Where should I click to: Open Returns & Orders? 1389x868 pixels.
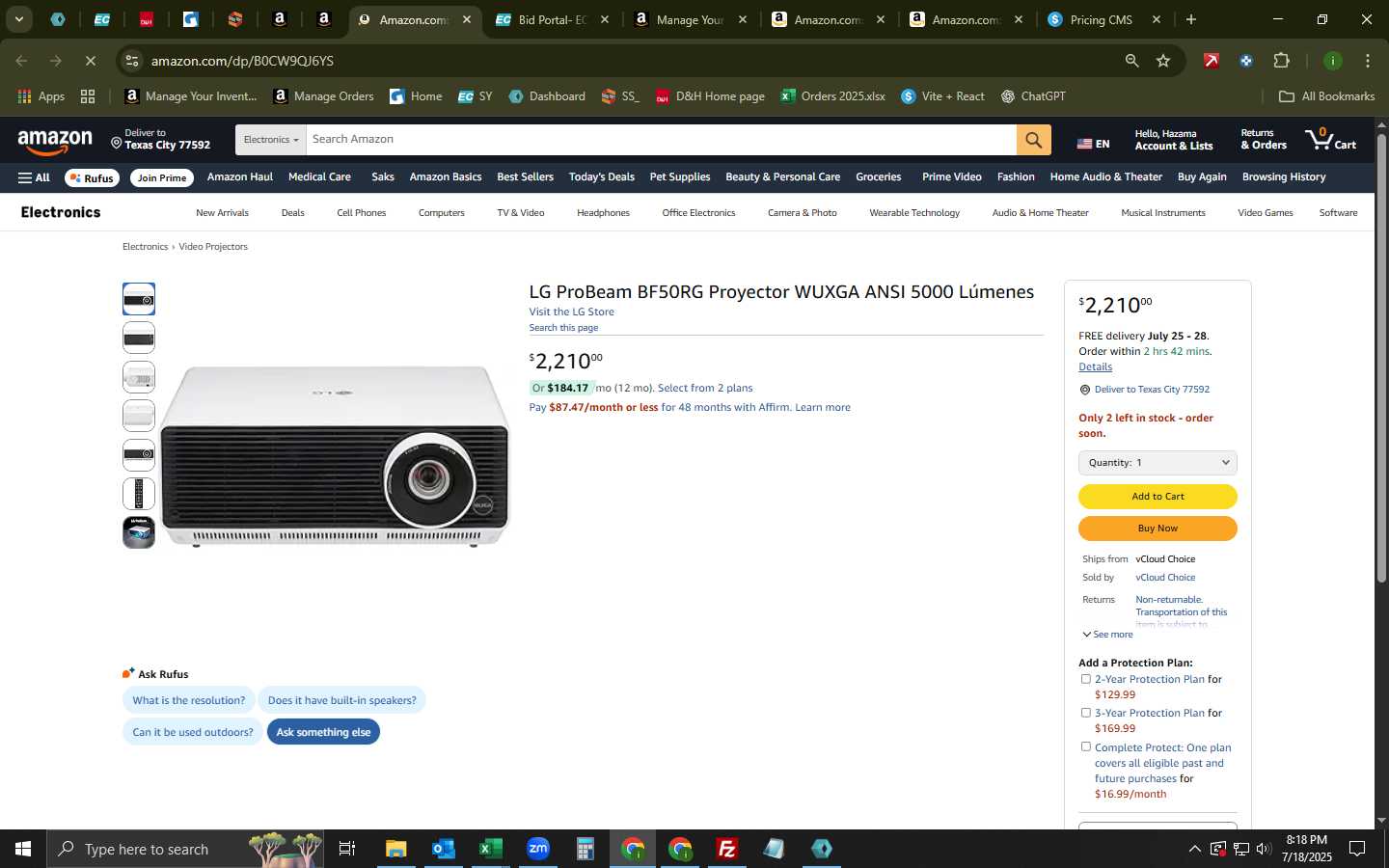[1264, 140]
